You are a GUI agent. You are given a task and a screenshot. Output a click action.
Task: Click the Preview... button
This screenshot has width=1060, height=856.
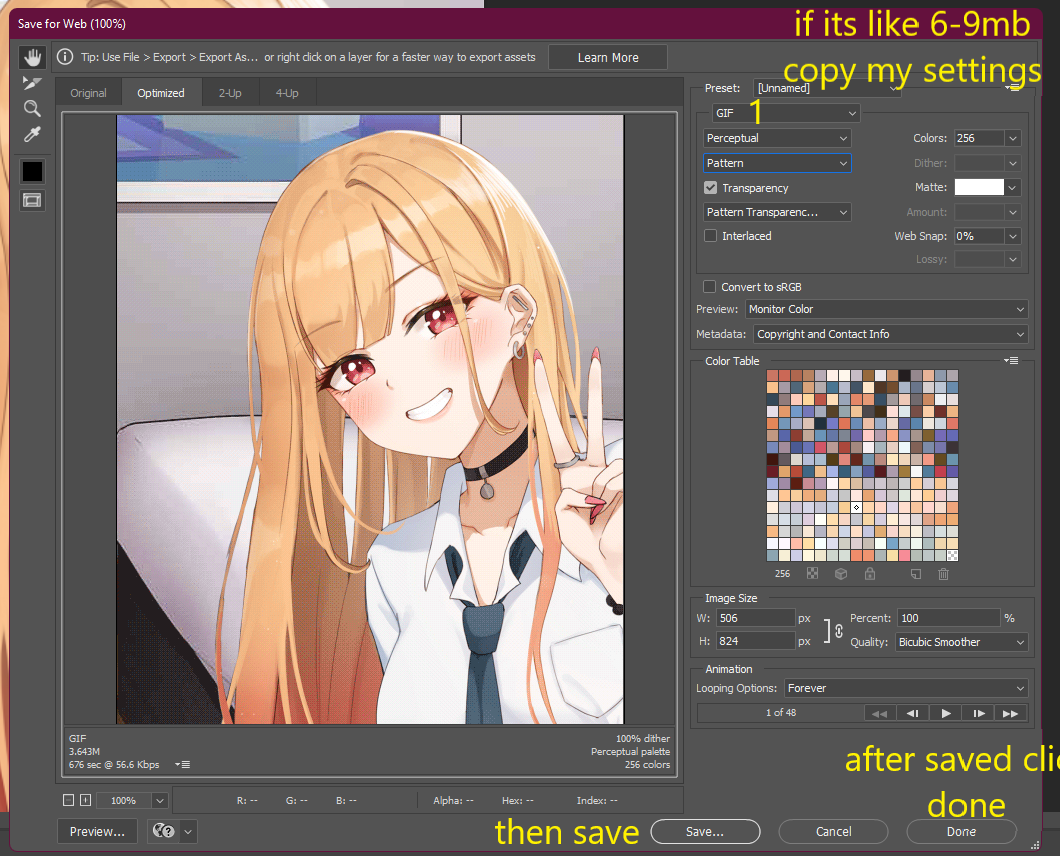point(97,832)
